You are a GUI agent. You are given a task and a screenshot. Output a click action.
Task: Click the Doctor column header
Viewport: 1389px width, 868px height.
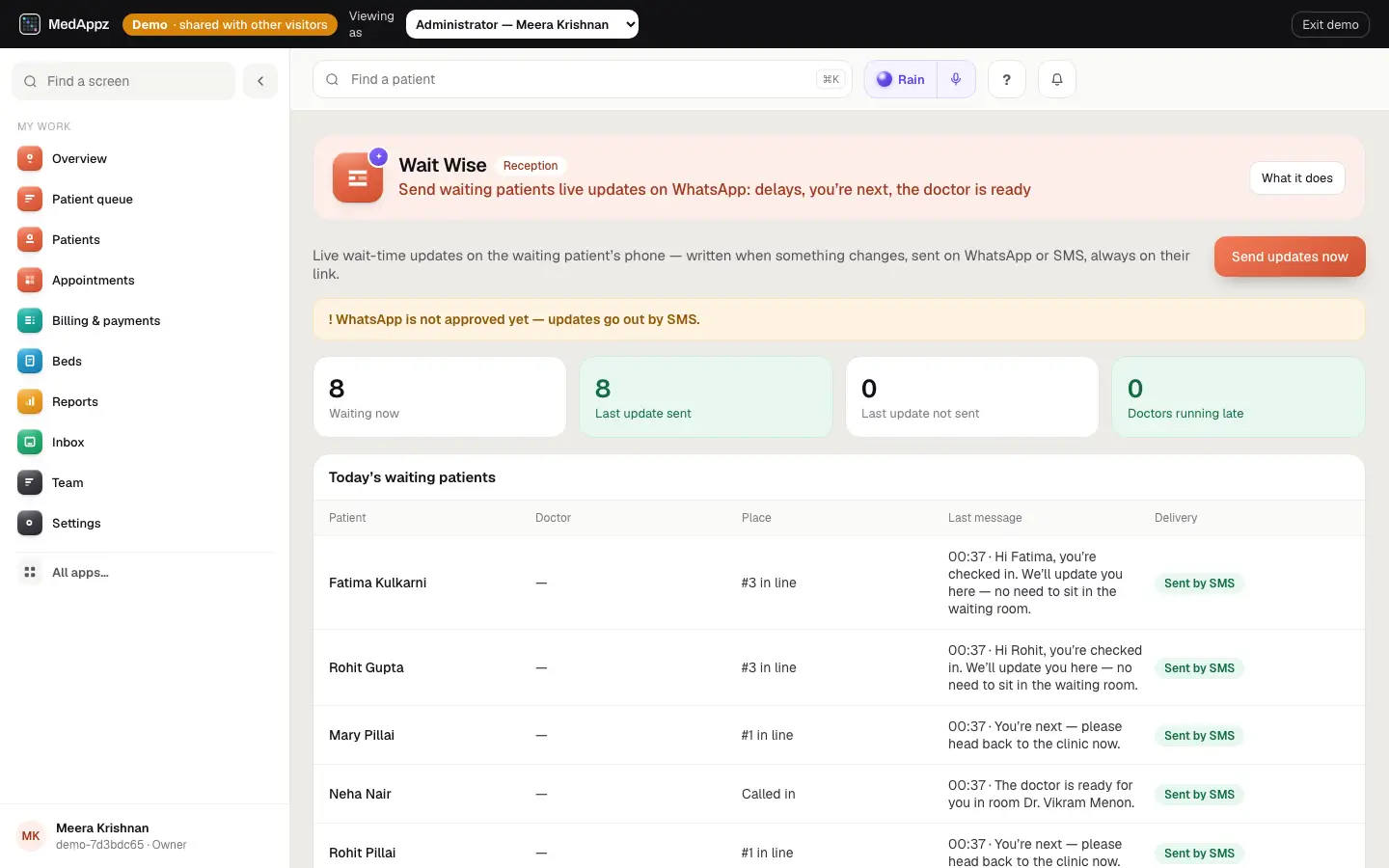554,518
